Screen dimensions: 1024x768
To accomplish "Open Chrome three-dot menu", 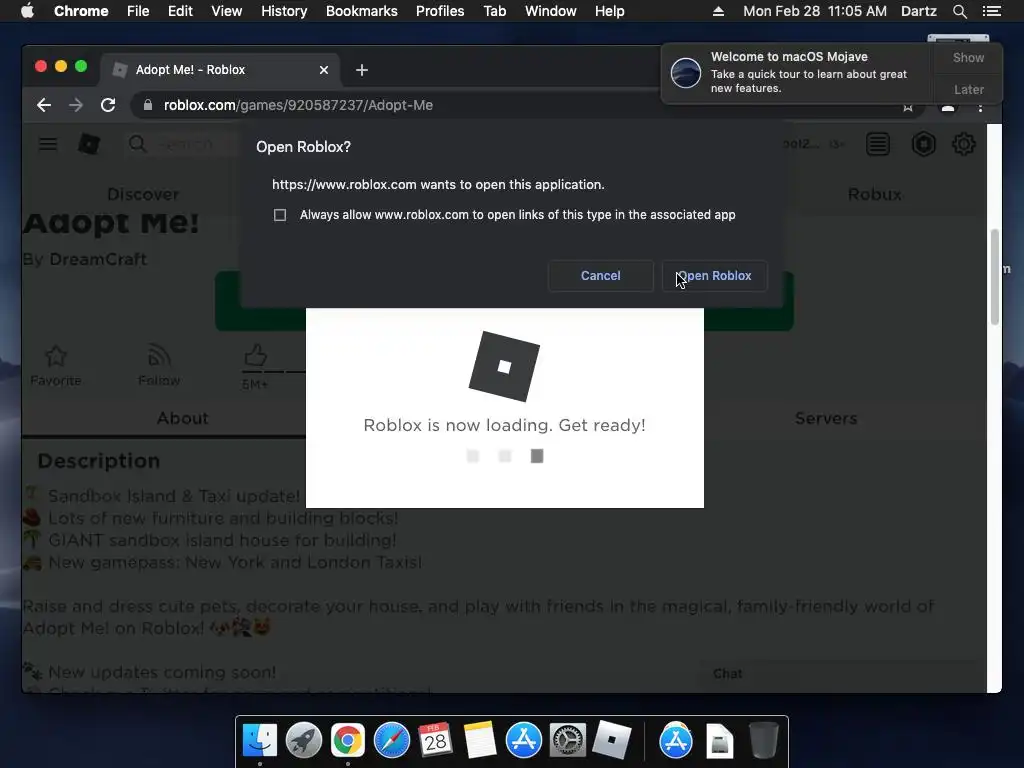I will coord(980,108).
